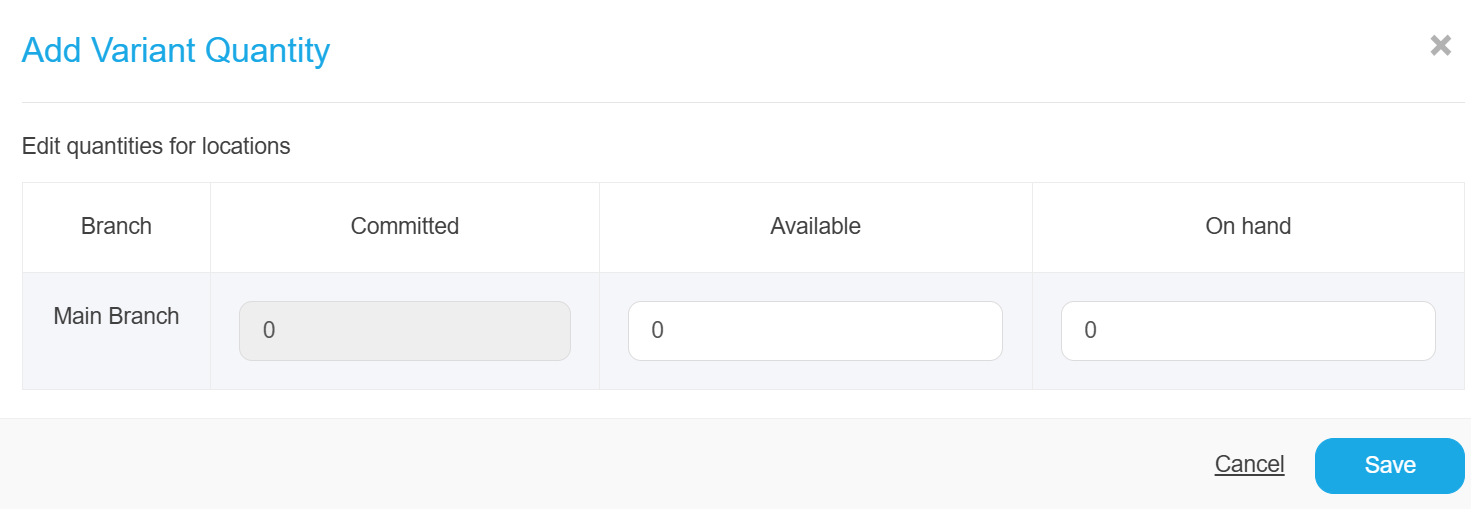Select the On hand column header
Image resolution: width=1471 pixels, height=509 pixels.
(1248, 226)
